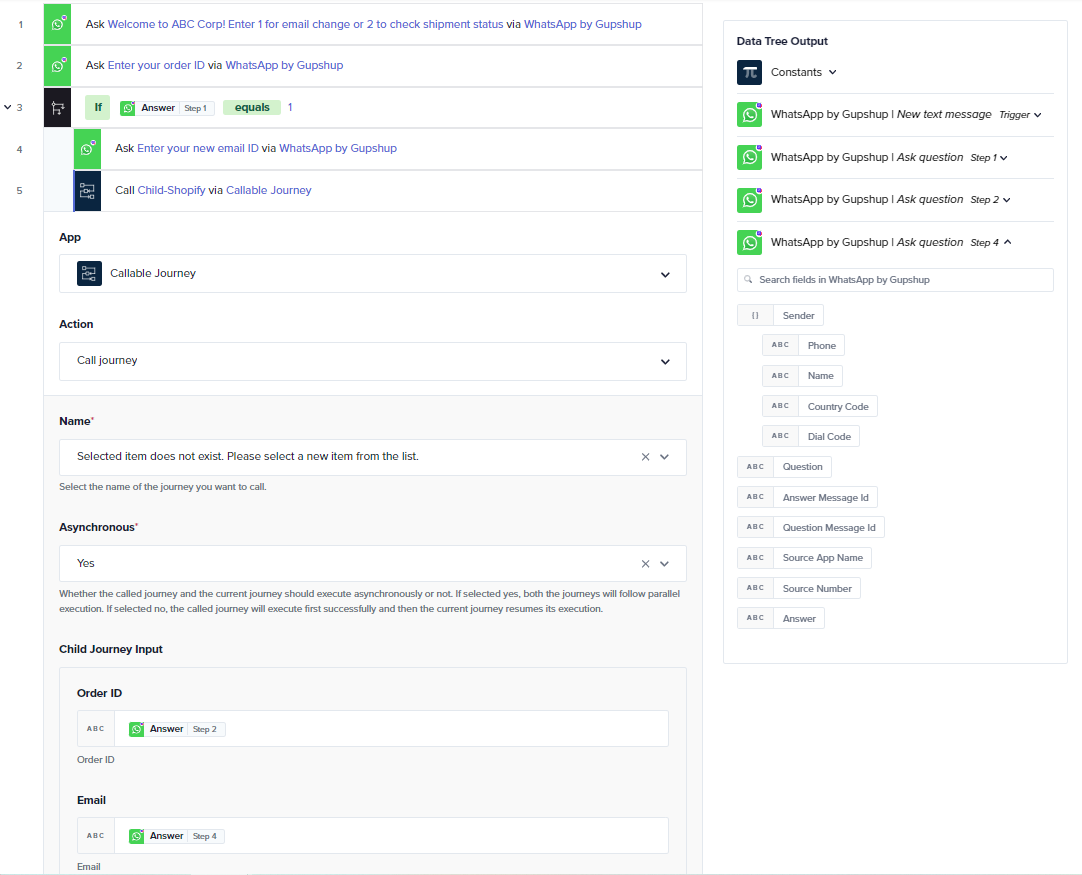Image resolution: width=1082 pixels, height=875 pixels.
Task: Click the If label in step 3
Action: point(98,108)
